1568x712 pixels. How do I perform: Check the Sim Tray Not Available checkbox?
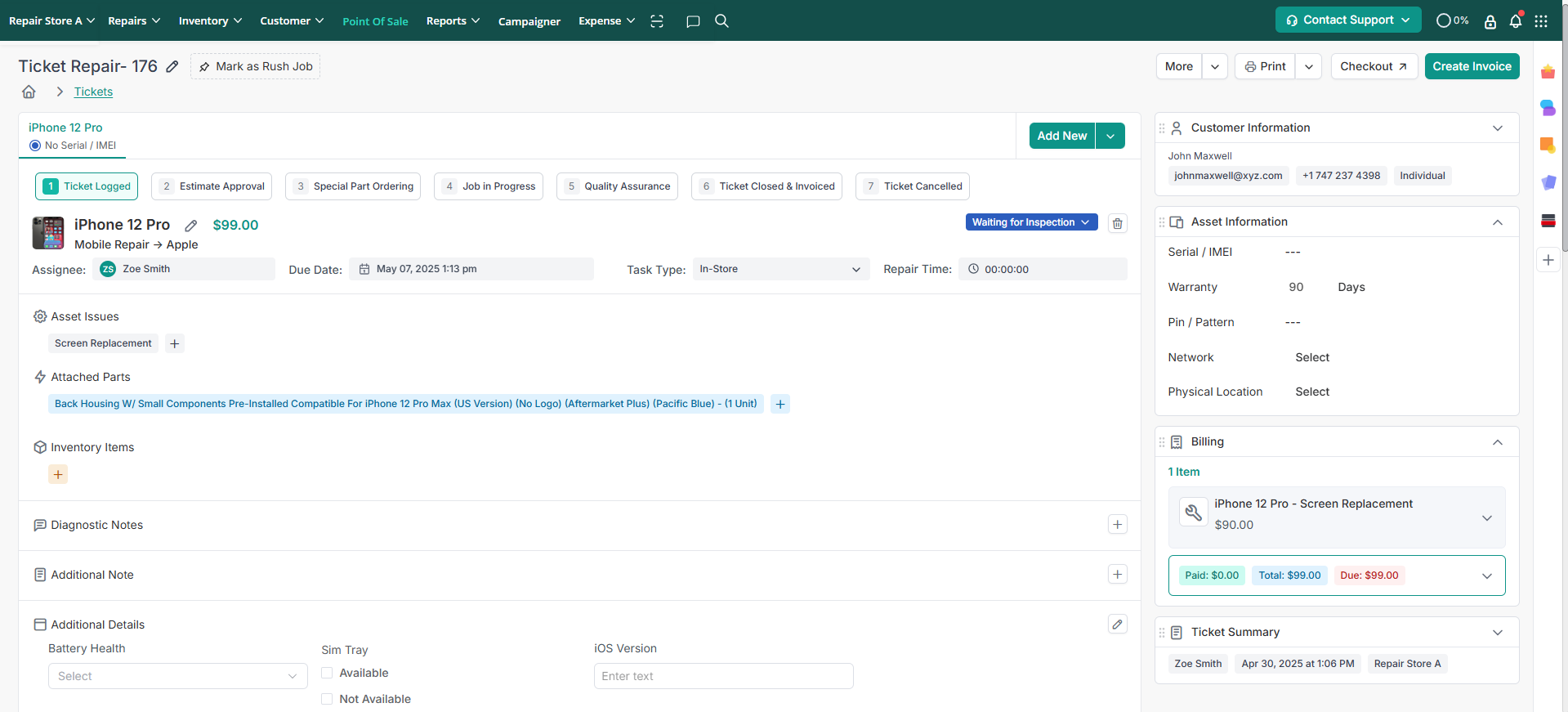pyautogui.click(x=327, y=699)
